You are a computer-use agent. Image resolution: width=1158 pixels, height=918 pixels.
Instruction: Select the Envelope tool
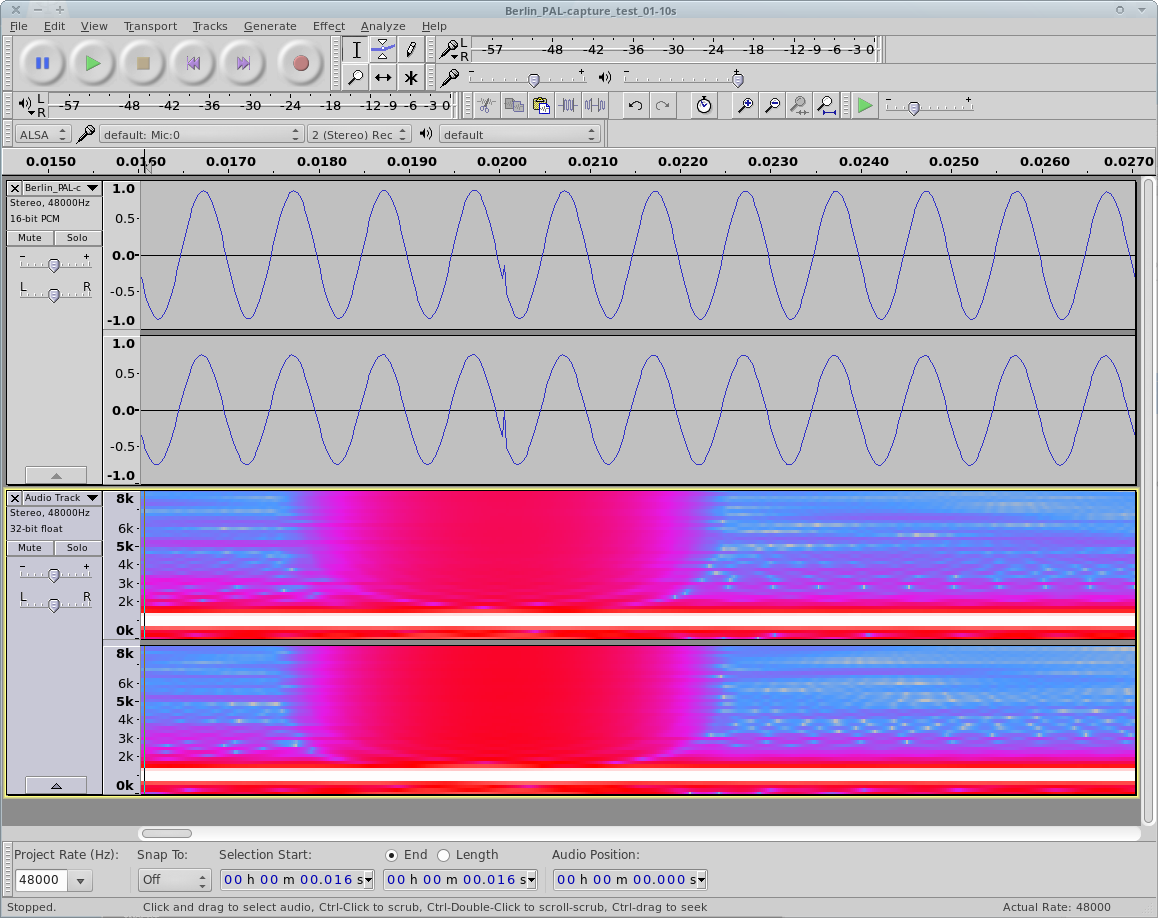(383, 49)
